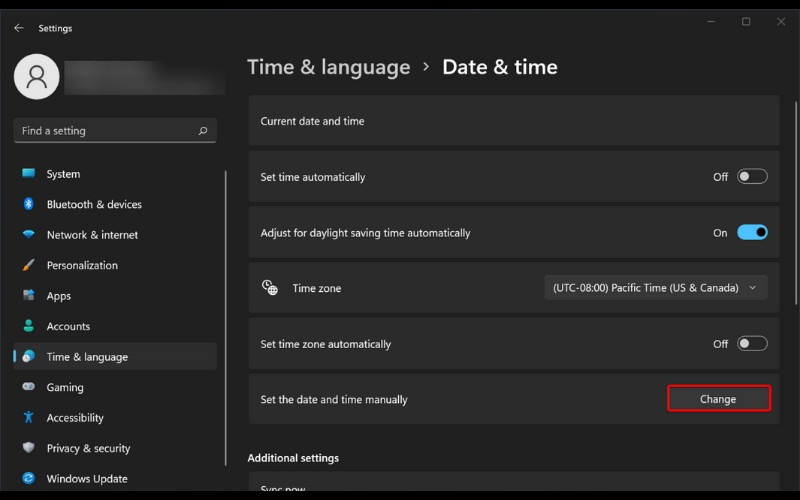Enable Set time automatically toggle

(x=752, y=177)
